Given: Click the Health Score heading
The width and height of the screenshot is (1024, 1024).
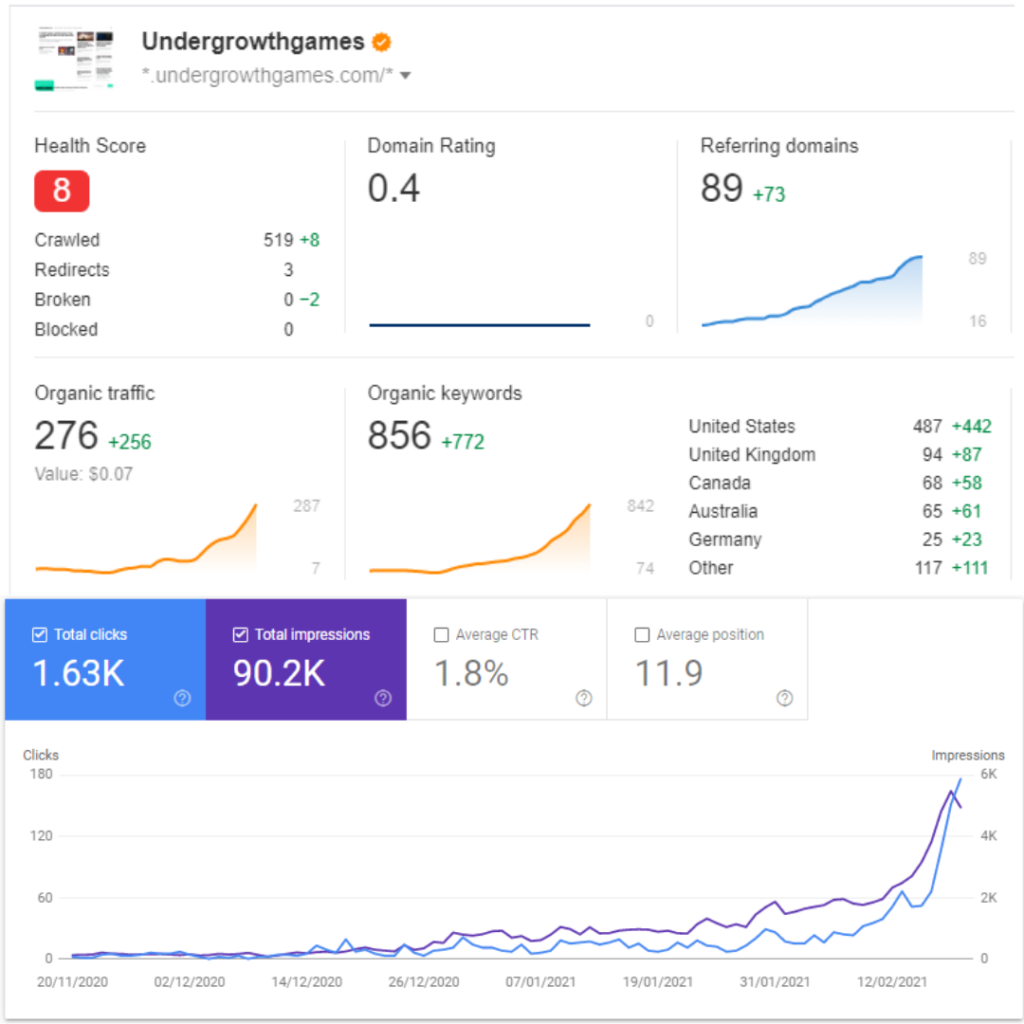Looking at the screenshot, I should coord(90,146).
